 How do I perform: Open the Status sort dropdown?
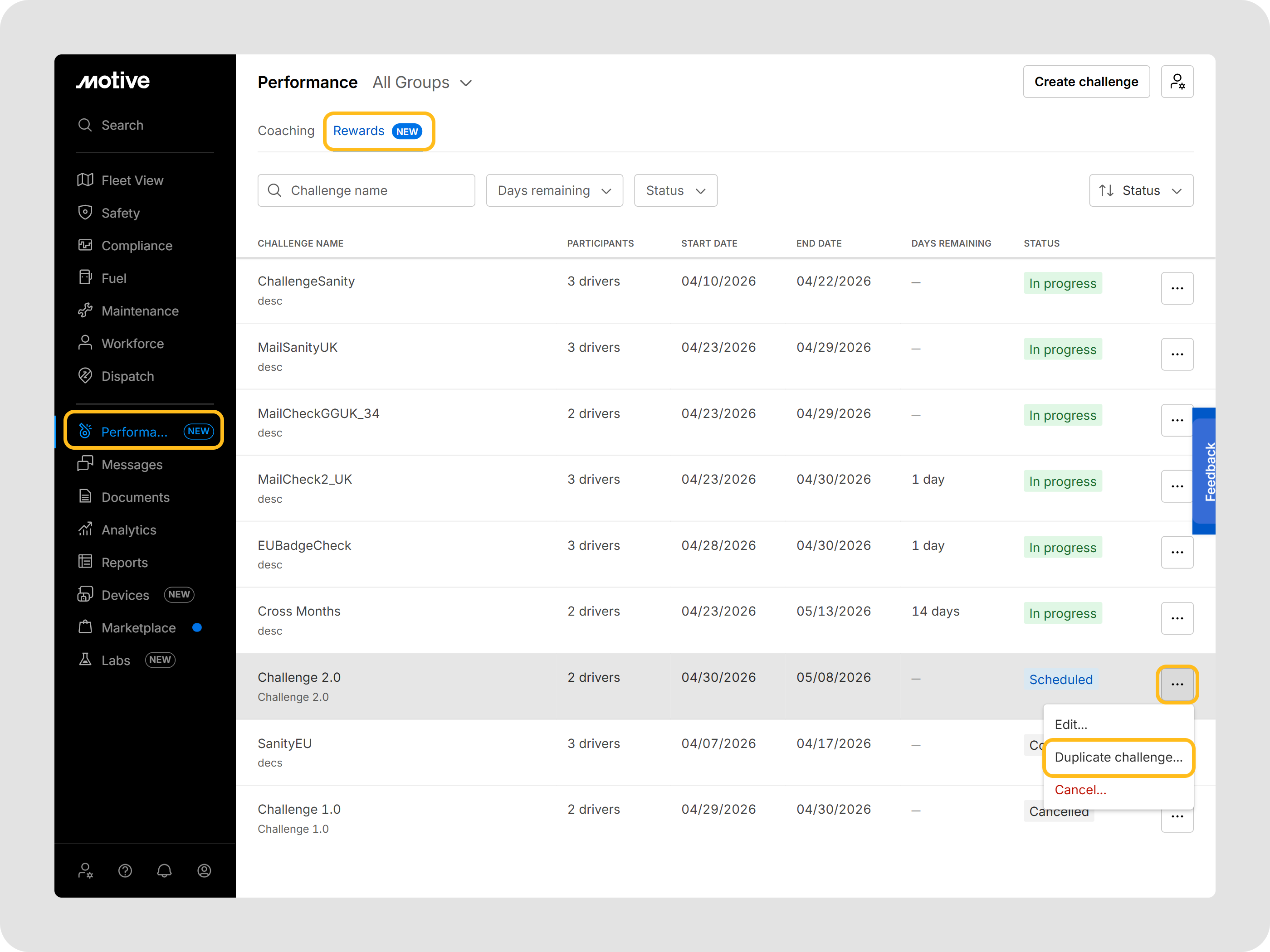tap(1141, 190)
